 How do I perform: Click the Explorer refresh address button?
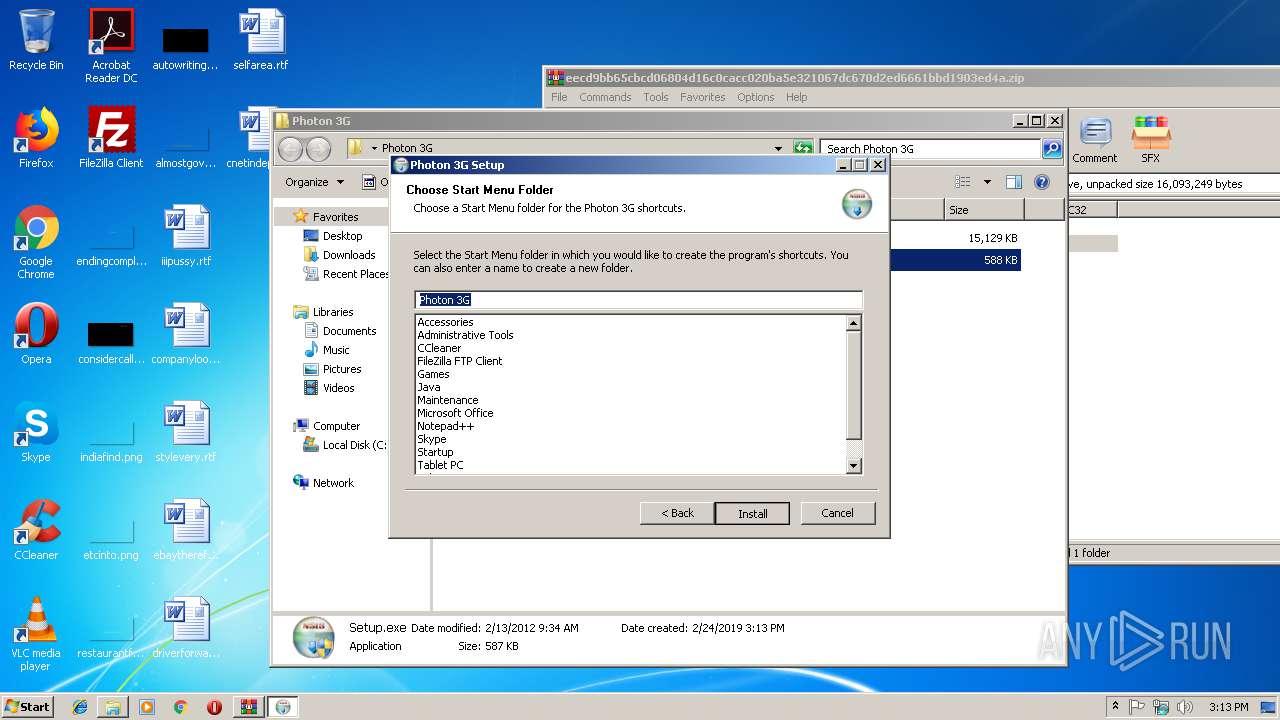pyautogui.click(x=803, y=149)
